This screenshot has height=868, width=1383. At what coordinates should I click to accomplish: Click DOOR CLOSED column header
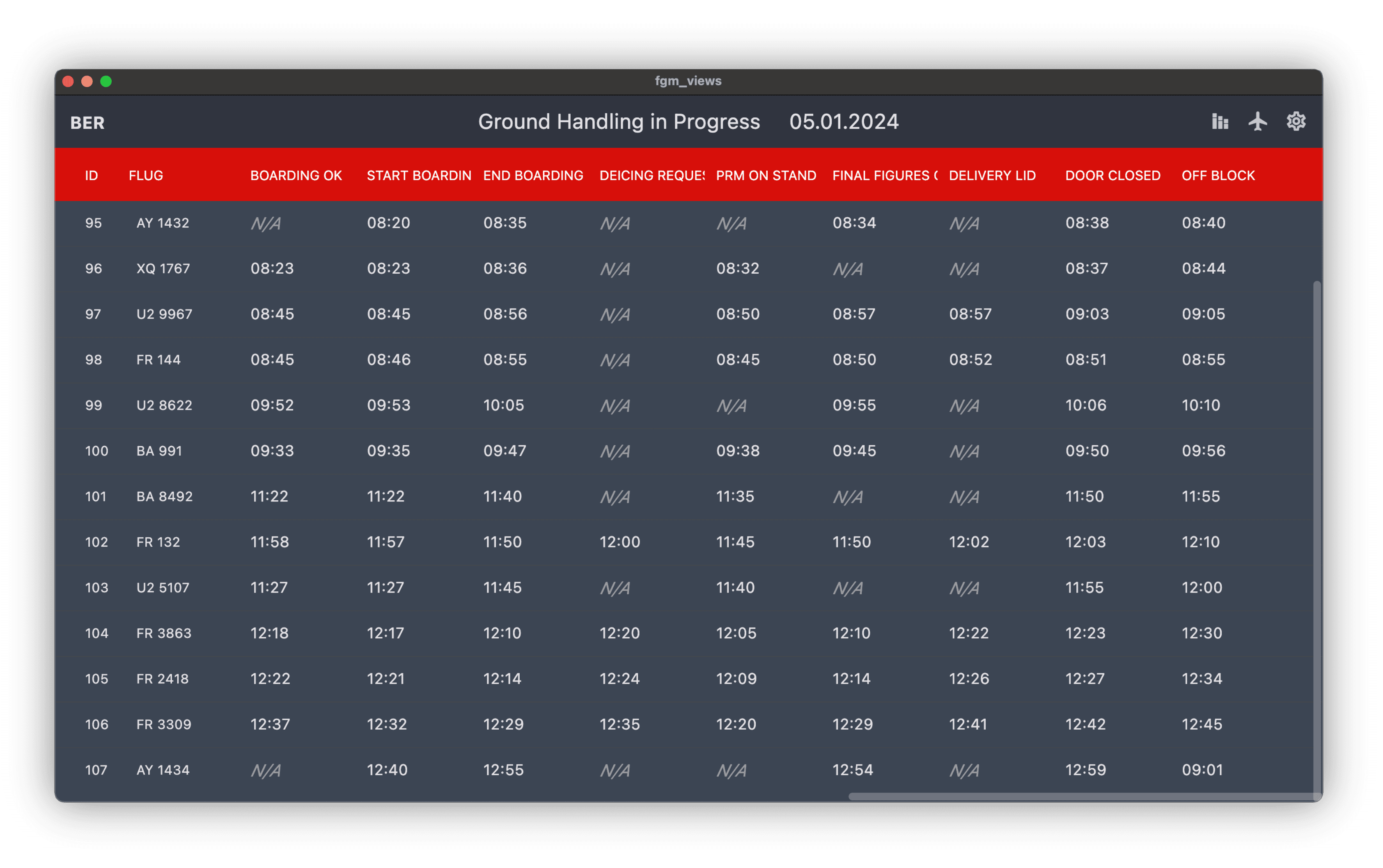coord(1112,176)
